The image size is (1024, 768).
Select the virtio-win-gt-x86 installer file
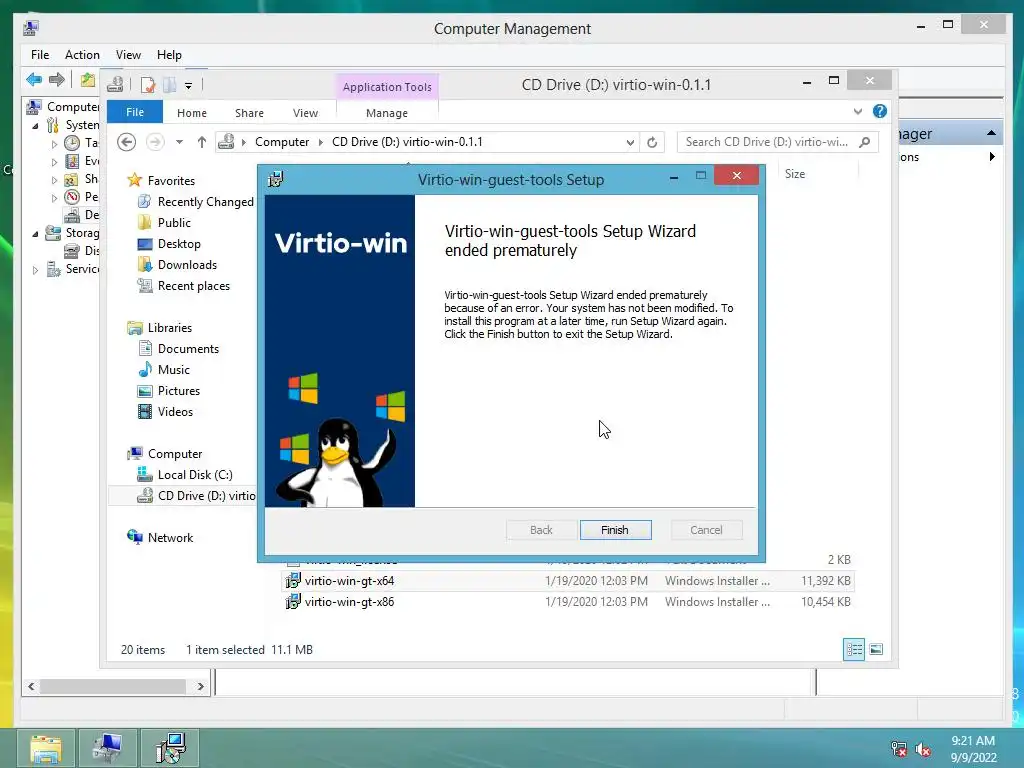pyautogui.click(x=568, y=601)
